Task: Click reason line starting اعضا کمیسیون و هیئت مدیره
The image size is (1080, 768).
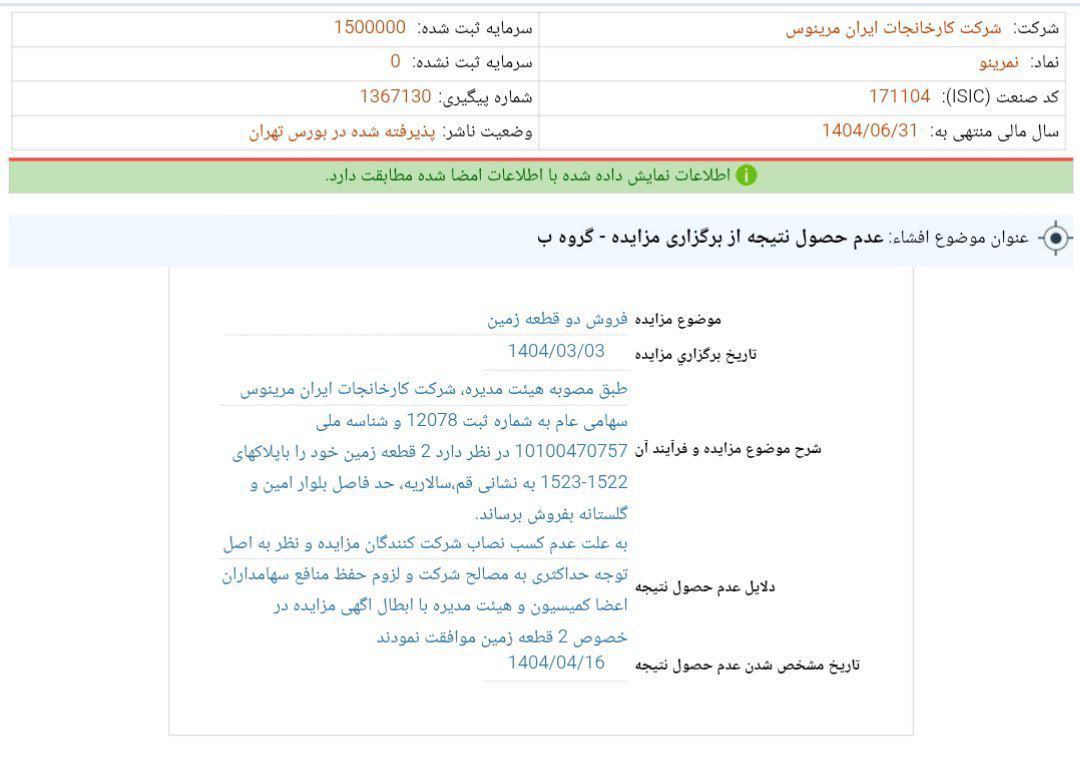Action: point(450,606)
